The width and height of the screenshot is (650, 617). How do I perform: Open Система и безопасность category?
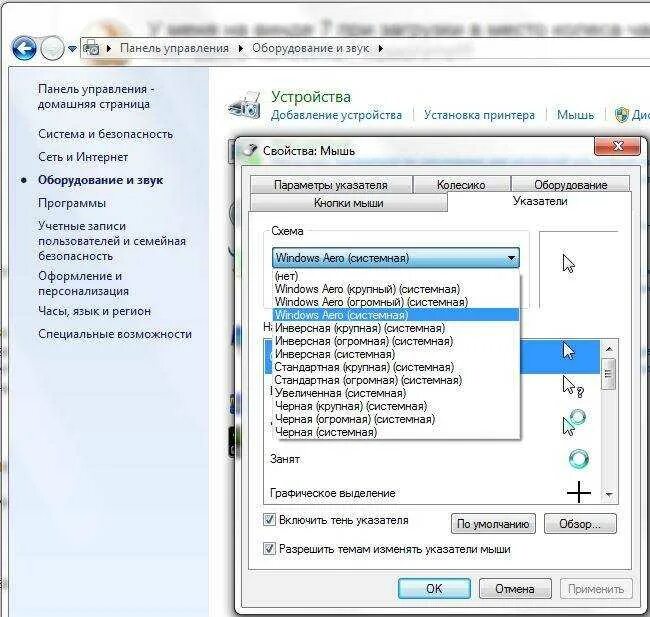coord(105,134)
